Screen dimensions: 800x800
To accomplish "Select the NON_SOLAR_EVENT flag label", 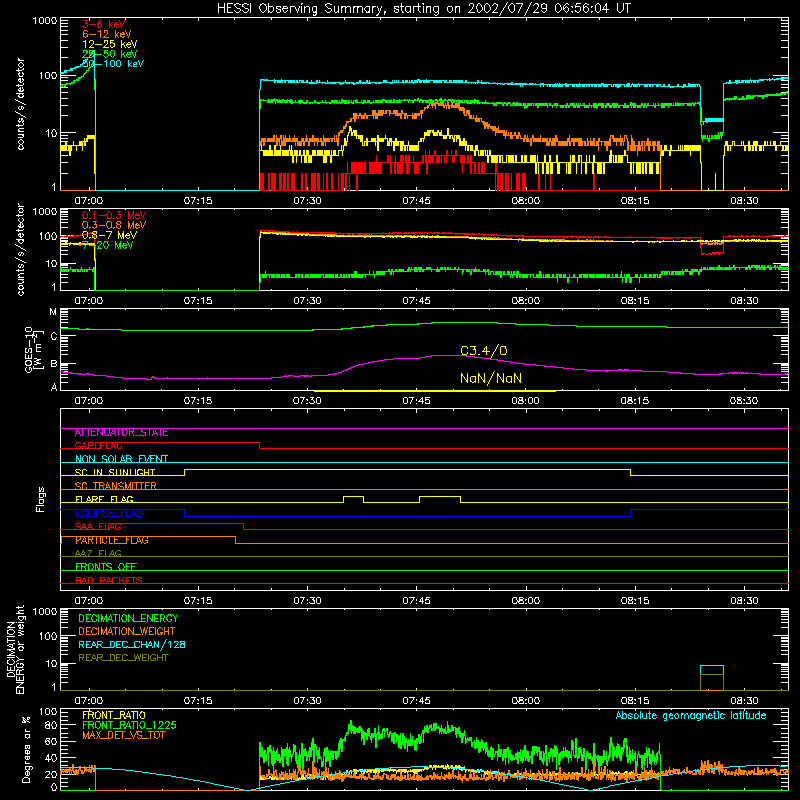I will [x=121, y=459].
